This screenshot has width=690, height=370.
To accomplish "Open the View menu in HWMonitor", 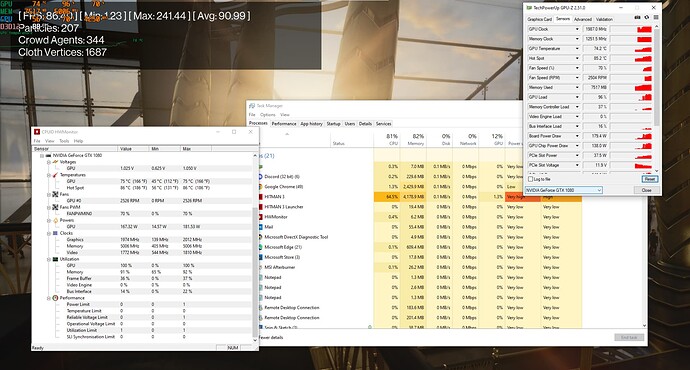I will [x=50, y=141].
